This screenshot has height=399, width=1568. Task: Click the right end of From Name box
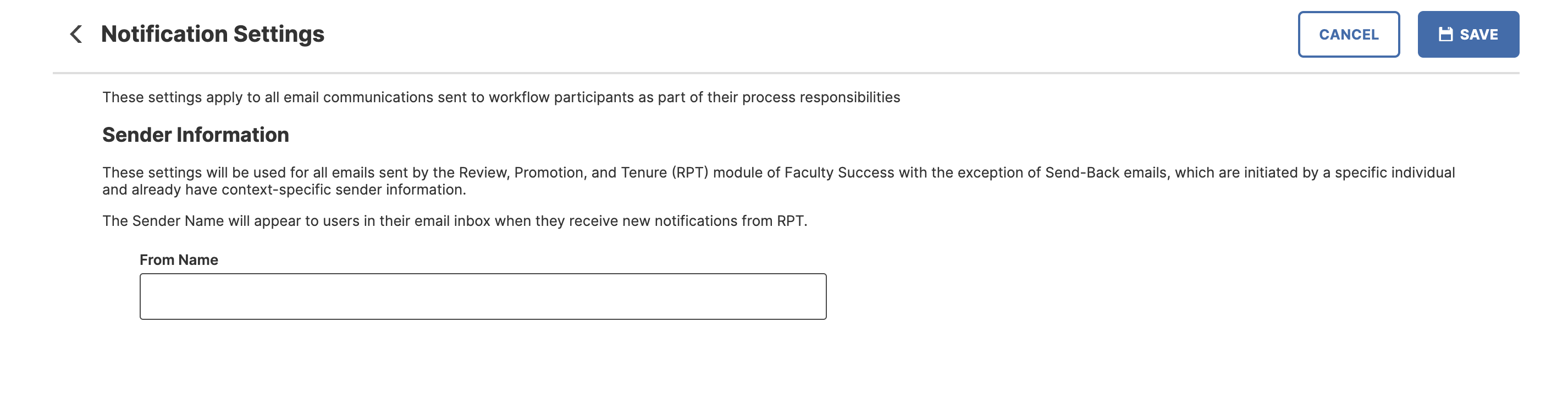pos(814,296)
